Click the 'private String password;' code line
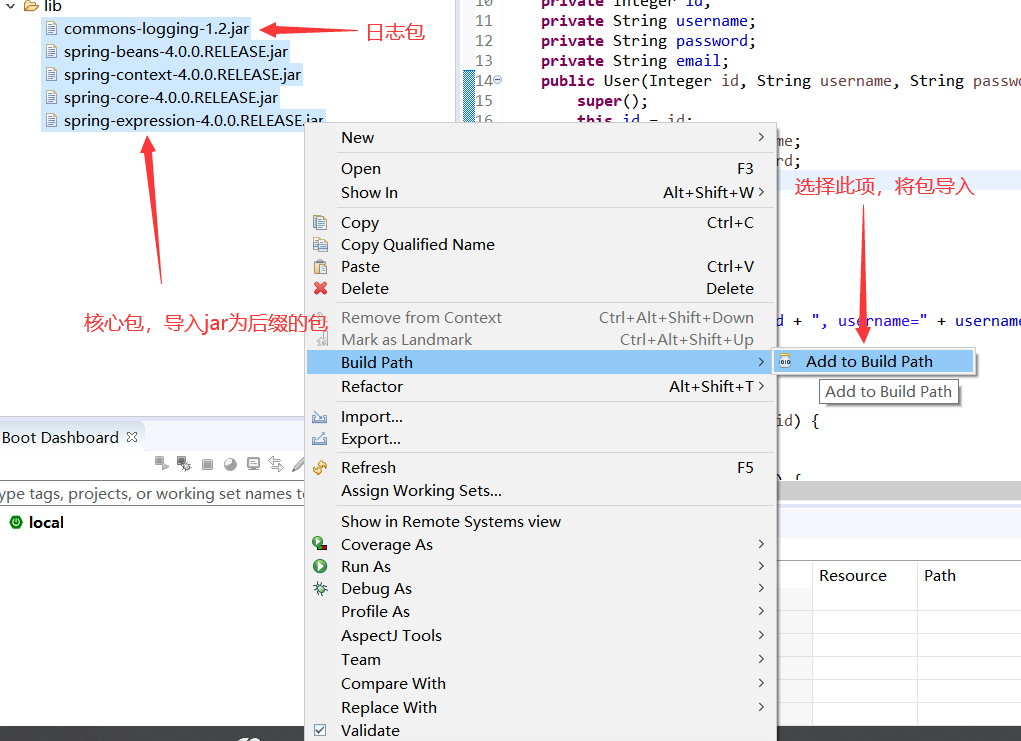The height and width of the screenshot is (741, 1021). point(649,41)
